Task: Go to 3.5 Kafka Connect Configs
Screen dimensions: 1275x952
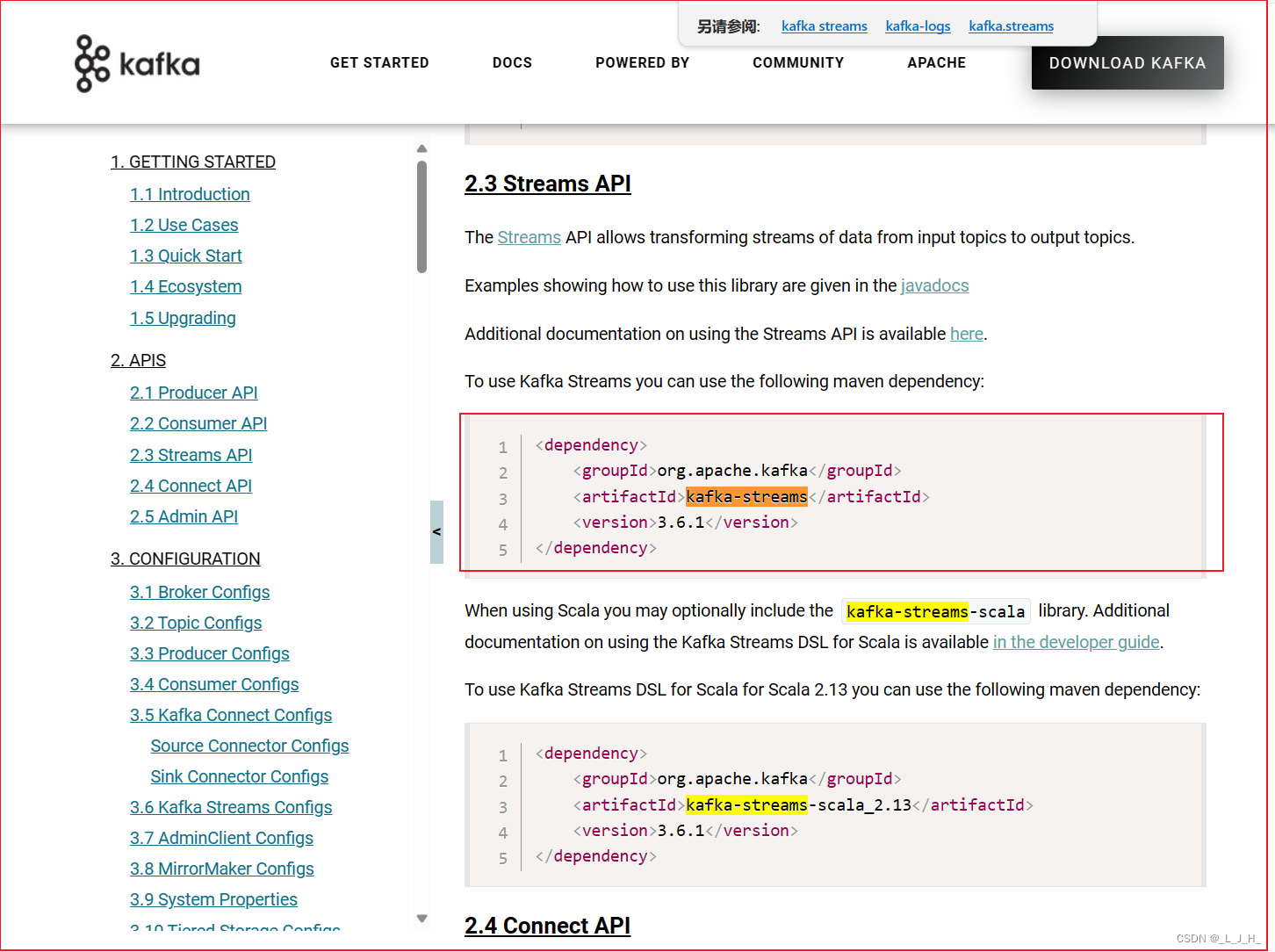Action: coord(231,715)
